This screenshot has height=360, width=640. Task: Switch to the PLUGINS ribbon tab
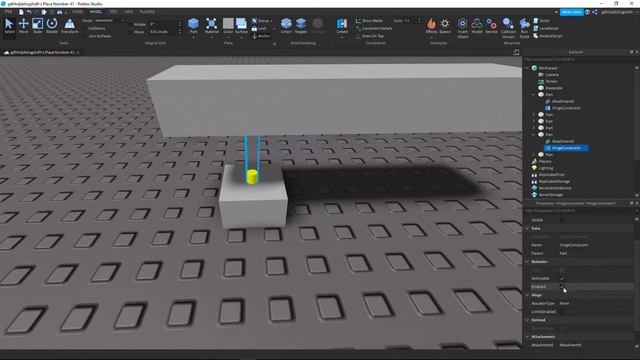pyautogui.click(x=147, y=12)
